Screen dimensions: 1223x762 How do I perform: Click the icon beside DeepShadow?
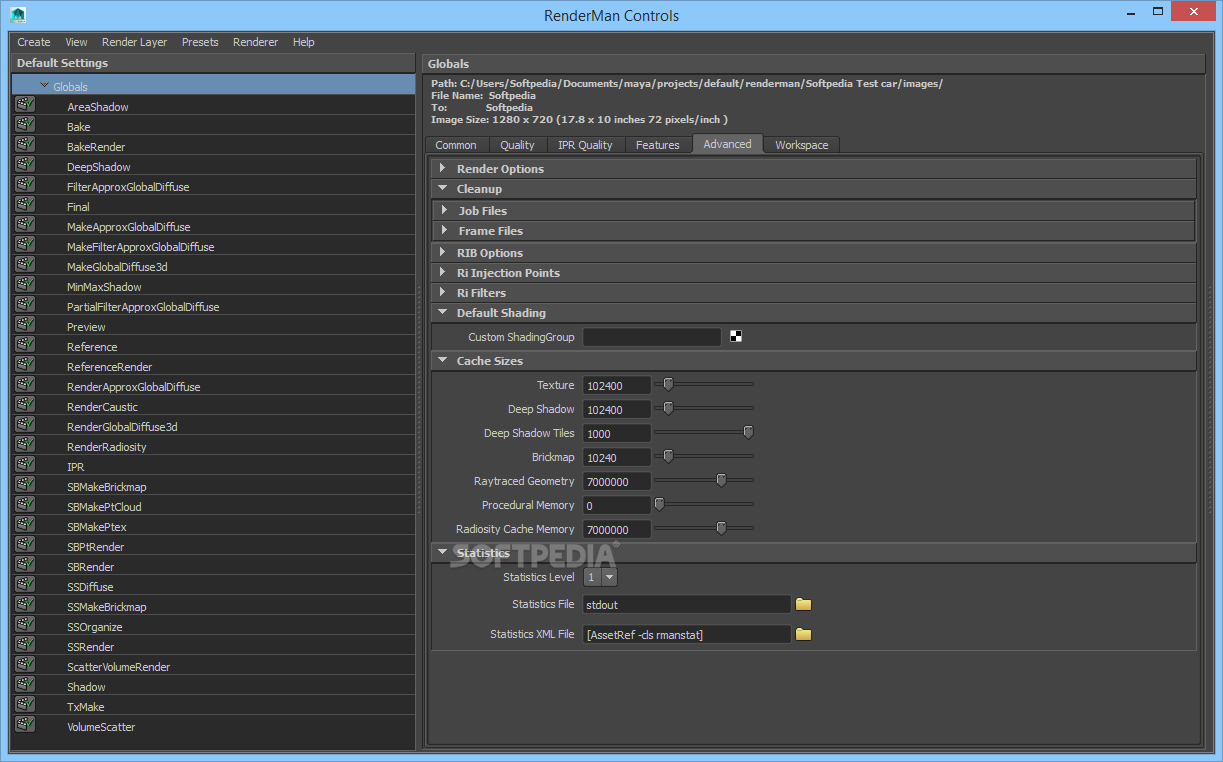[x=25, y=165]
